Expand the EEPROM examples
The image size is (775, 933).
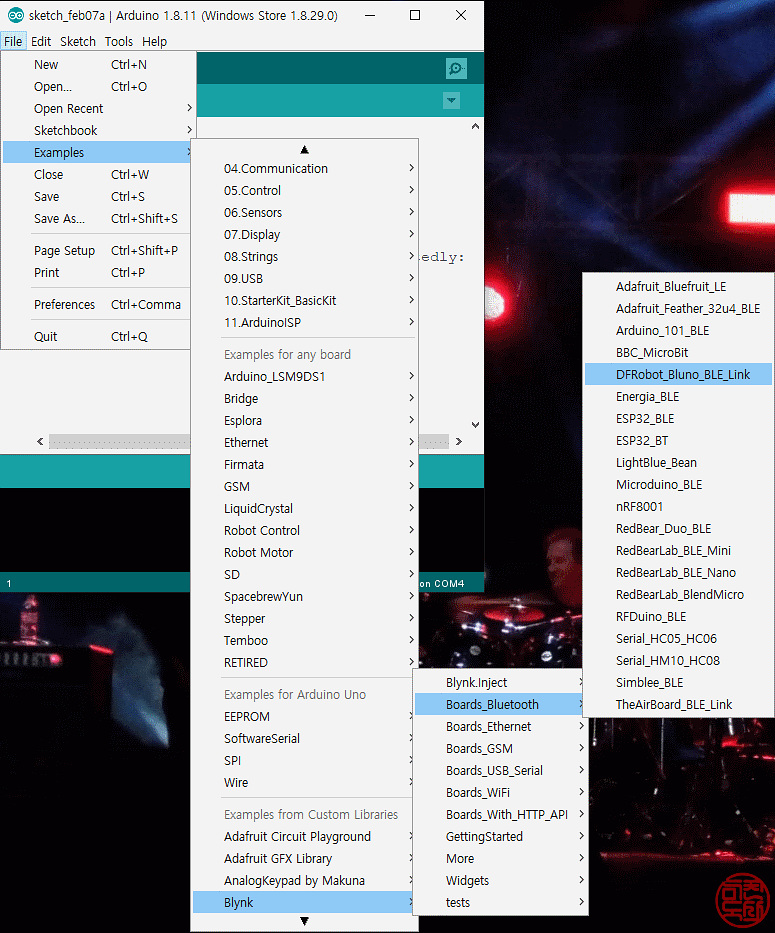[302, 717]
